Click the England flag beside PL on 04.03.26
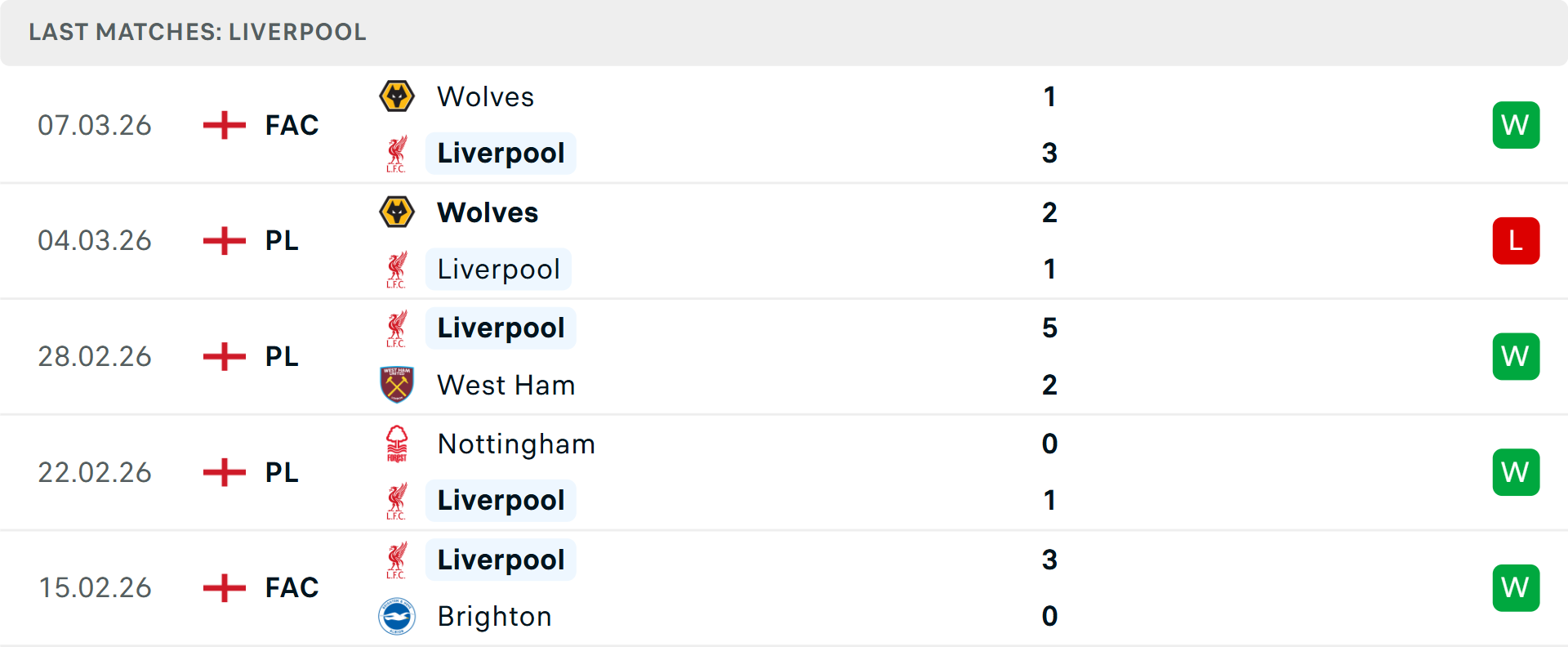The image size is (1568, 647). (223, 240)
